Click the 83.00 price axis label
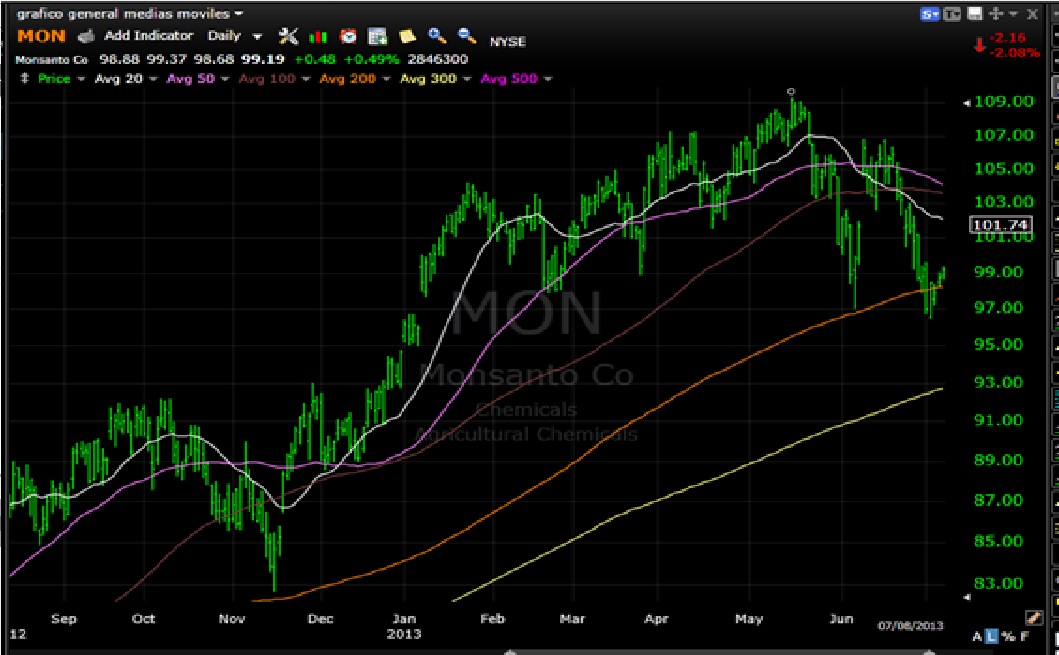1059x655 pixels. [998, 583]
